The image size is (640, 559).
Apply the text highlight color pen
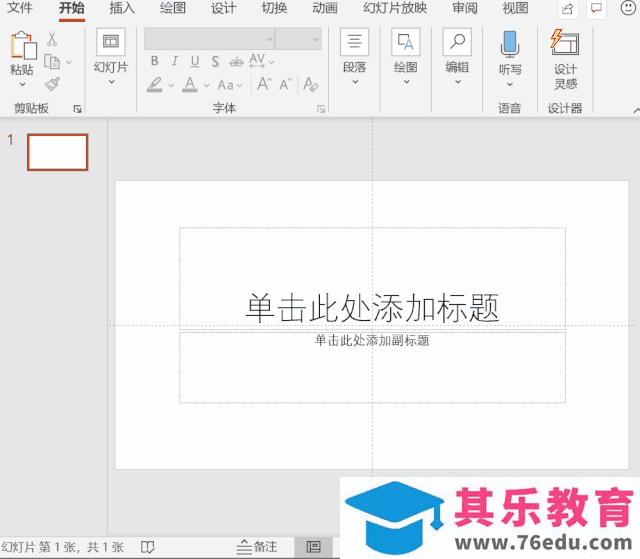155,84
